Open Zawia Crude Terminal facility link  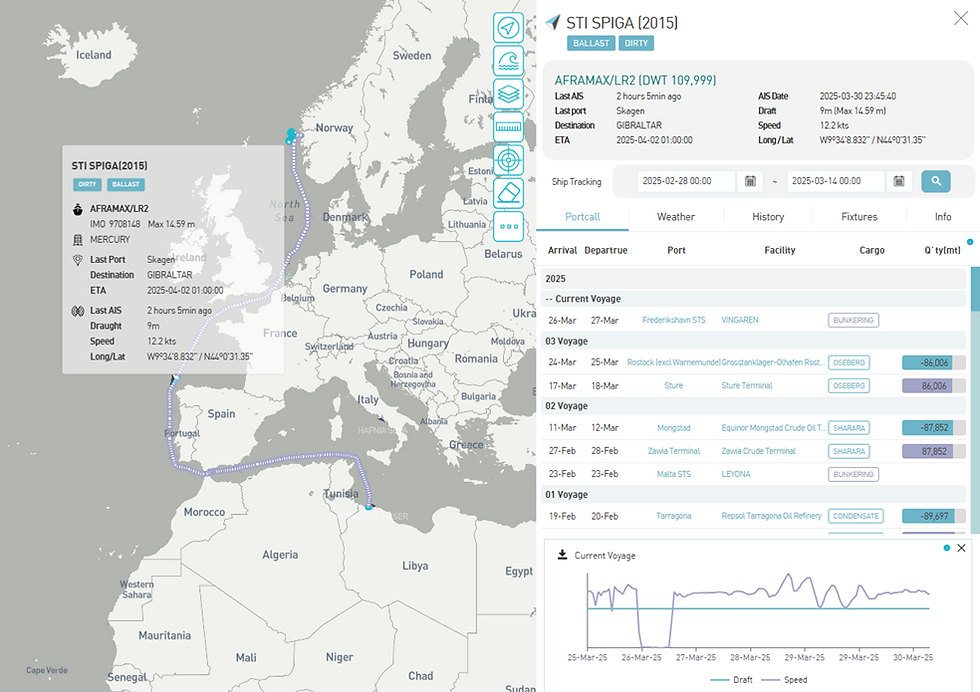pyautogui.click(x=759, y=451)
